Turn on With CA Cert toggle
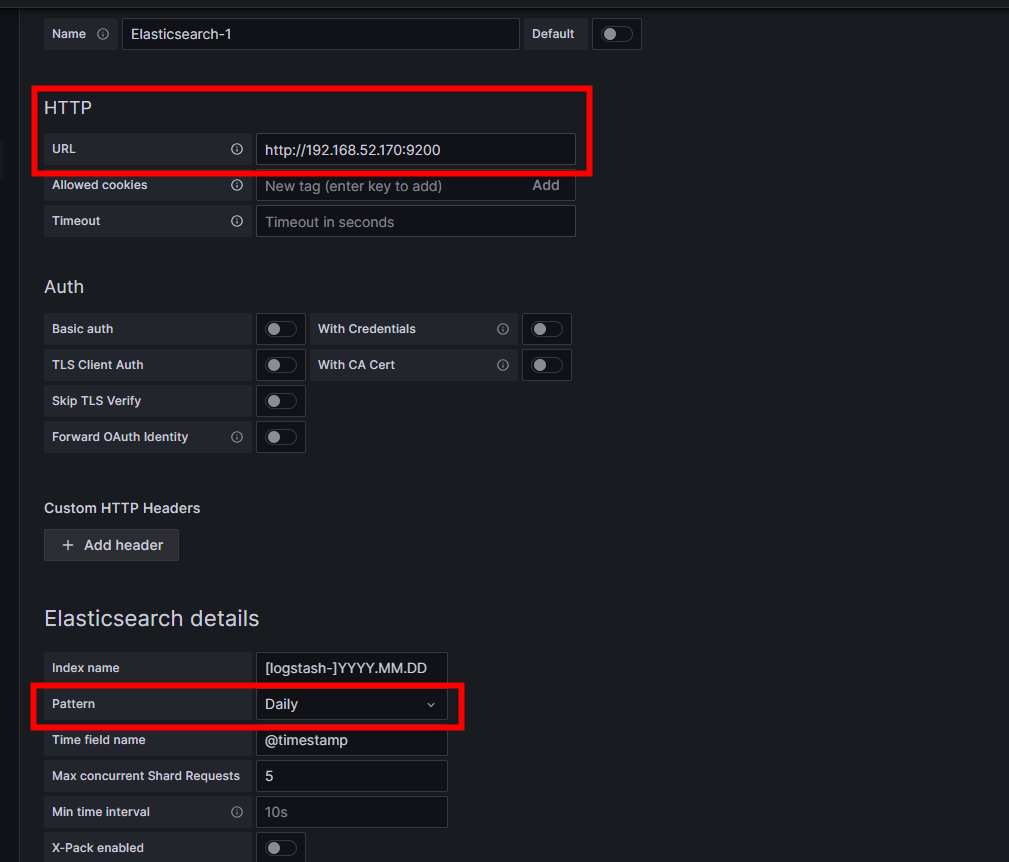1009x862 pixels. (546, 365)
